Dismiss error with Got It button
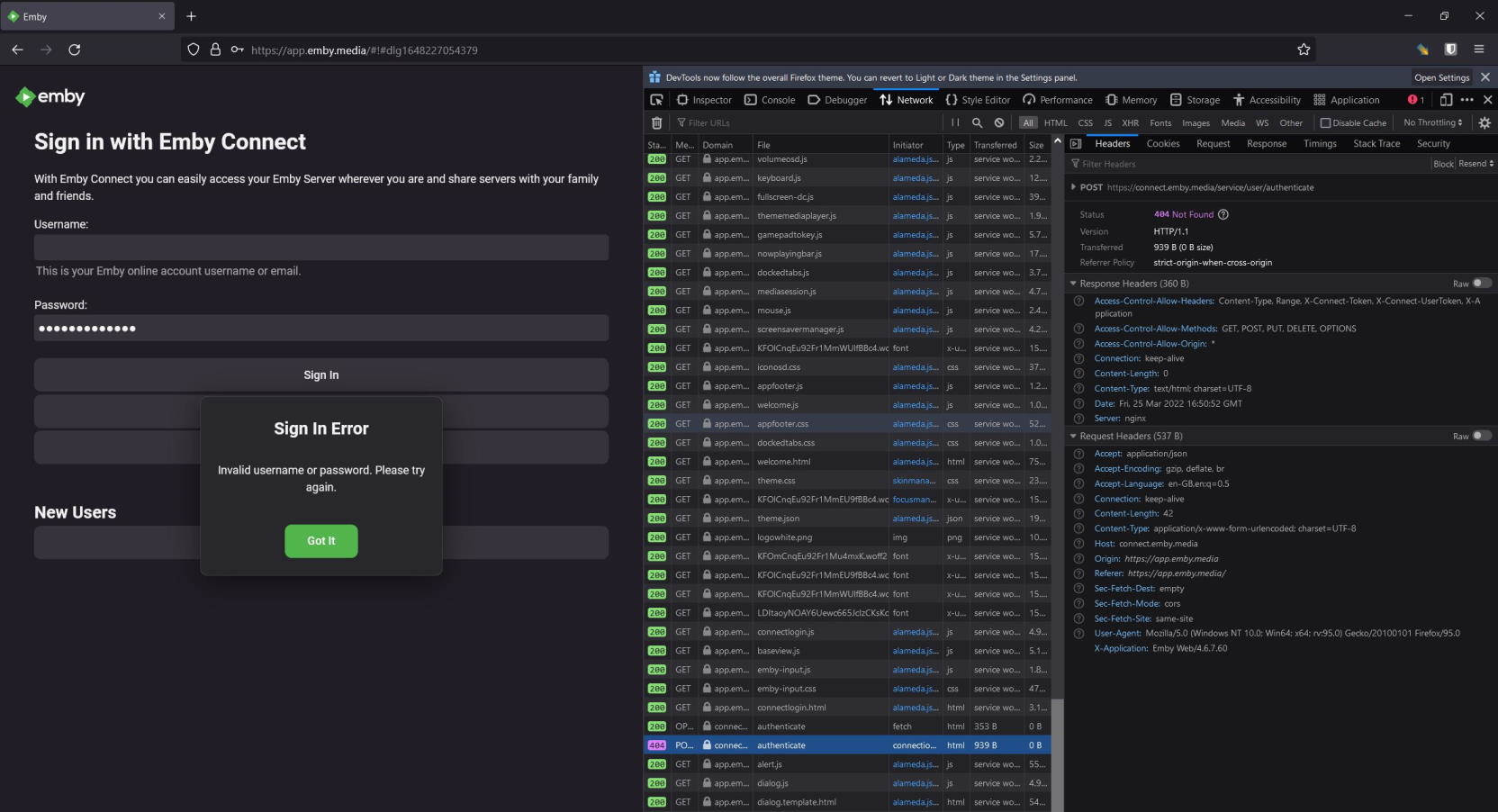This screenshot has height=812, width=1498. click(321, 541)
